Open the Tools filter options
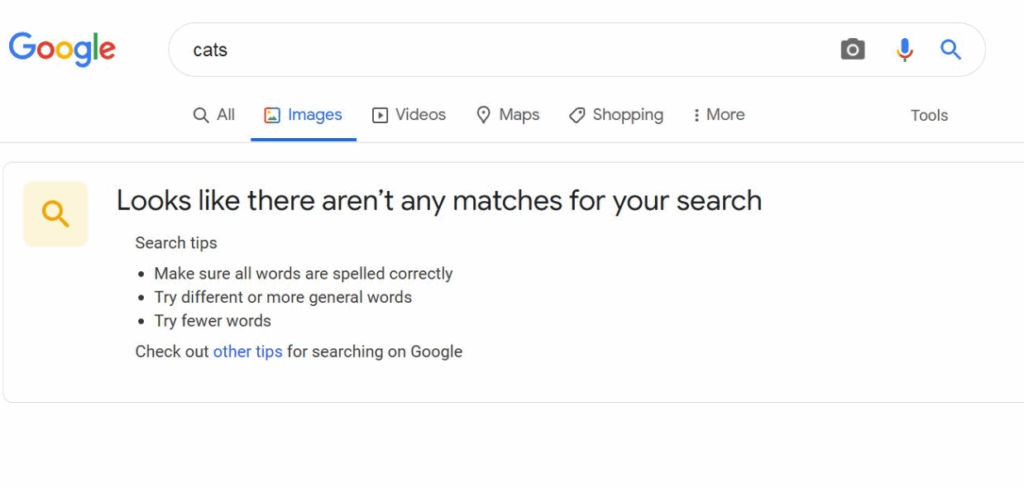 929,115
